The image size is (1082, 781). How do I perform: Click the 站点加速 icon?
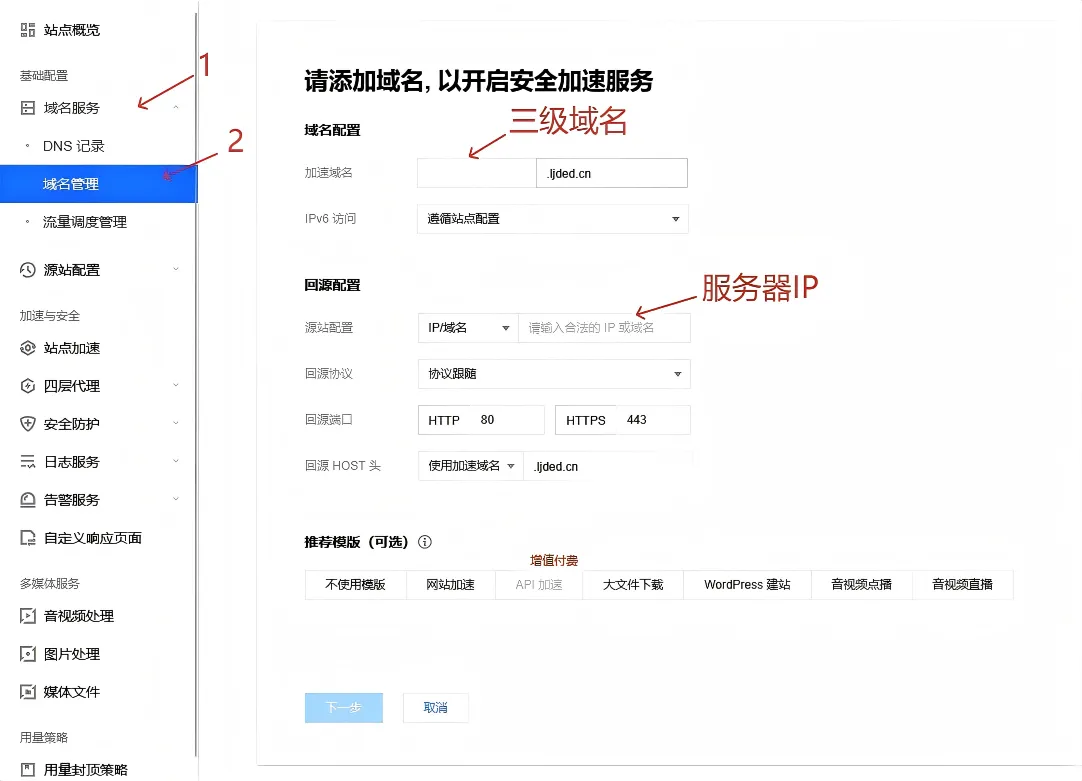coord(28,348)
